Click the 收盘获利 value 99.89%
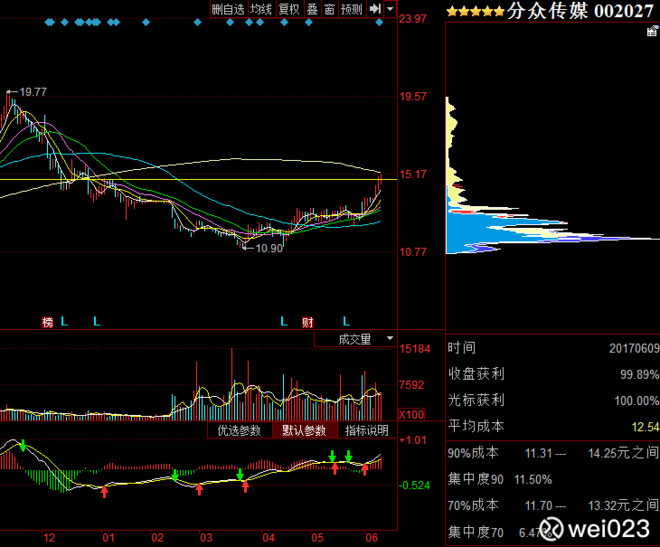The width and height of the screenshot is (660, 547). coord(639,374)
